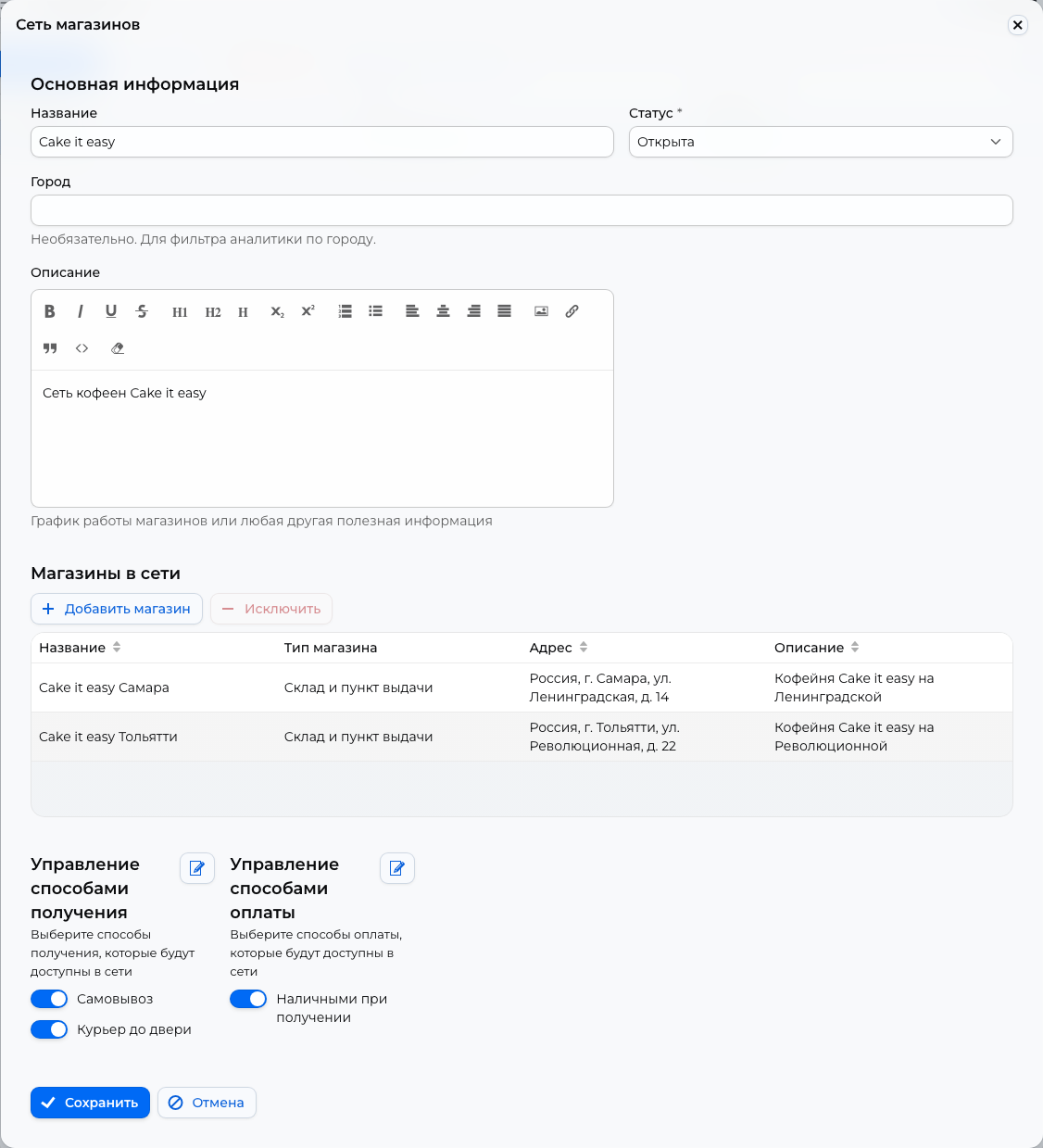Image resolution: width=1043 pixels, height=1148 pixels.
Task: Edit the delivery methods (способами получения) settings
Action: click(x=197, y=868)
